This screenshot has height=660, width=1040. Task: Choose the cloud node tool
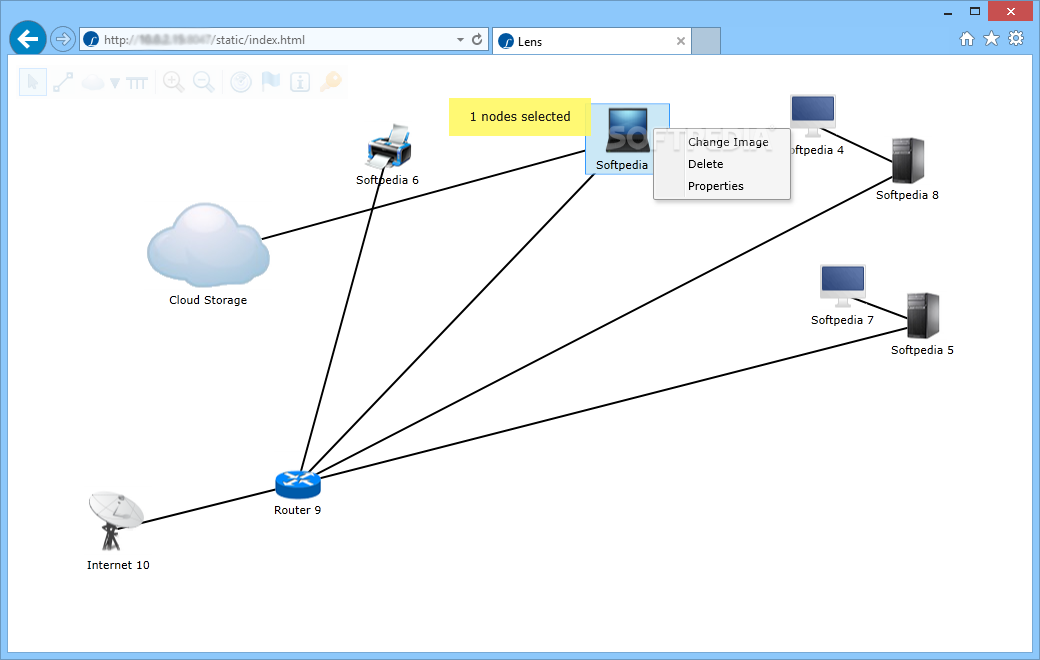coord(93,82)
